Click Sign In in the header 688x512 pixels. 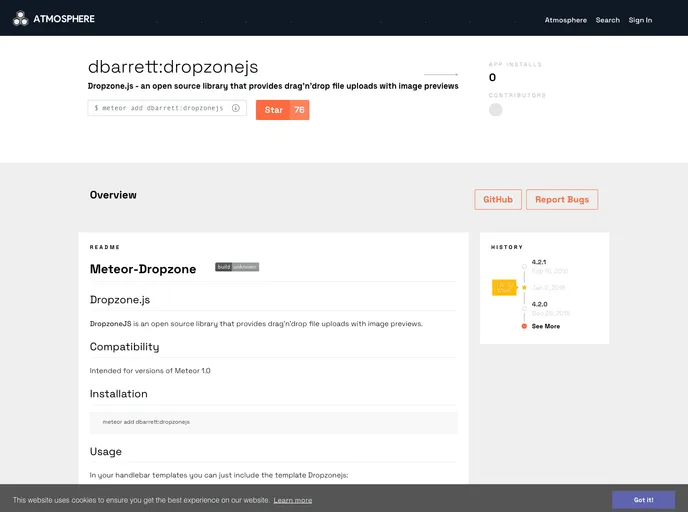[x=640, y=20]
